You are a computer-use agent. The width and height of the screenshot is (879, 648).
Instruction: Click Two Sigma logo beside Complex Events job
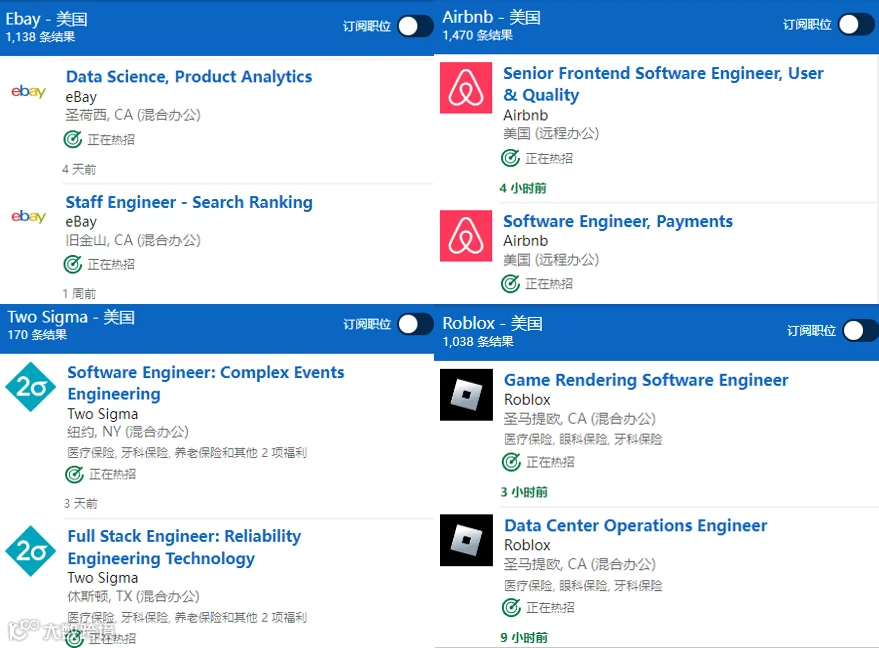31,387
